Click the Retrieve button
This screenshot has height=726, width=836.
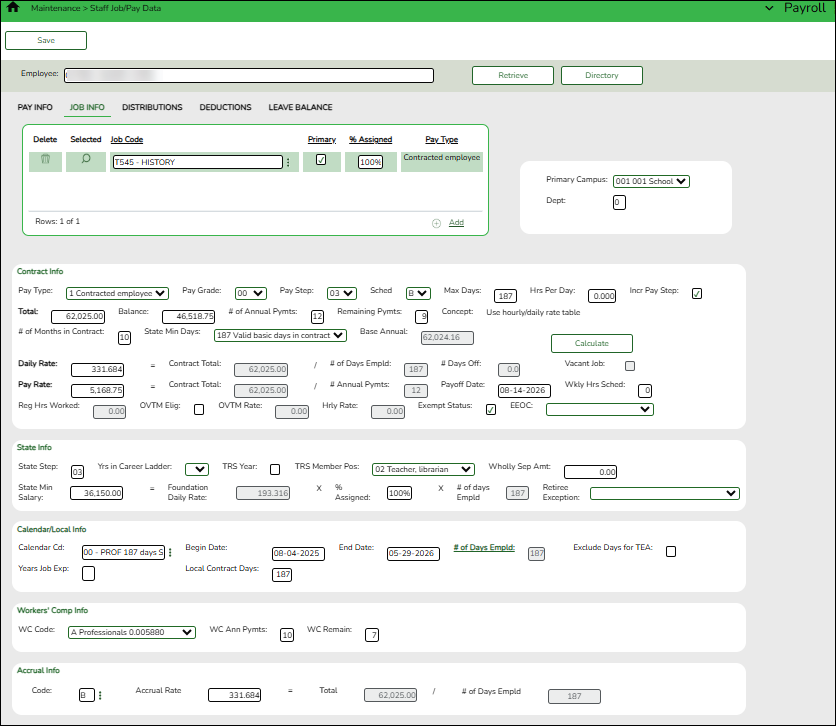(513, 76)
